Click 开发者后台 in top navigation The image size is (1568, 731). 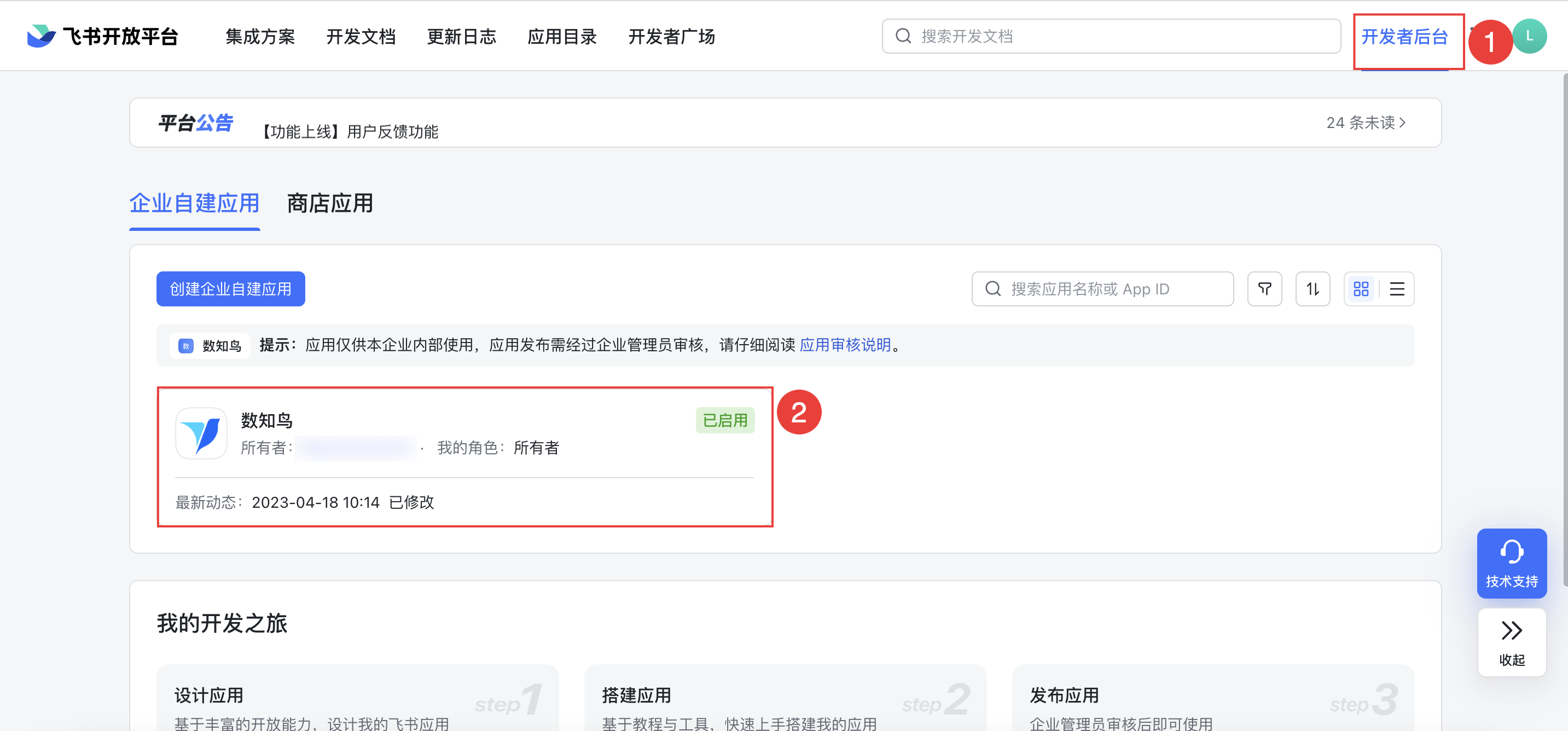[x=1404, y=37]
